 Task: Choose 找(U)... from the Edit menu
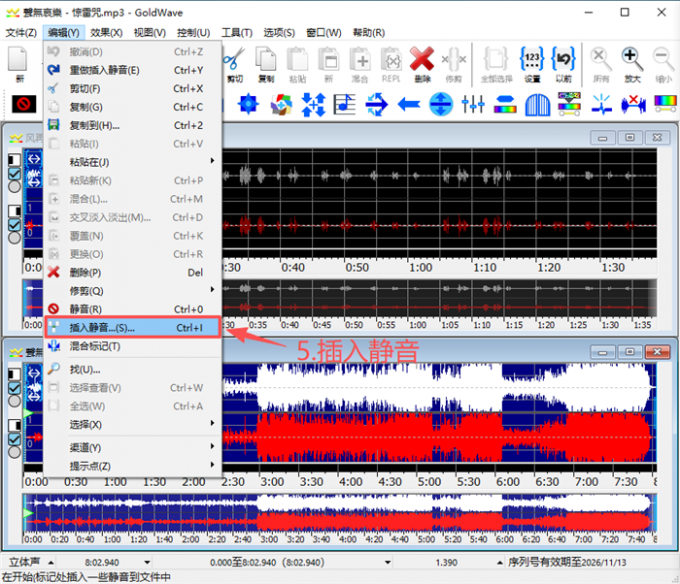pos(133,369)
